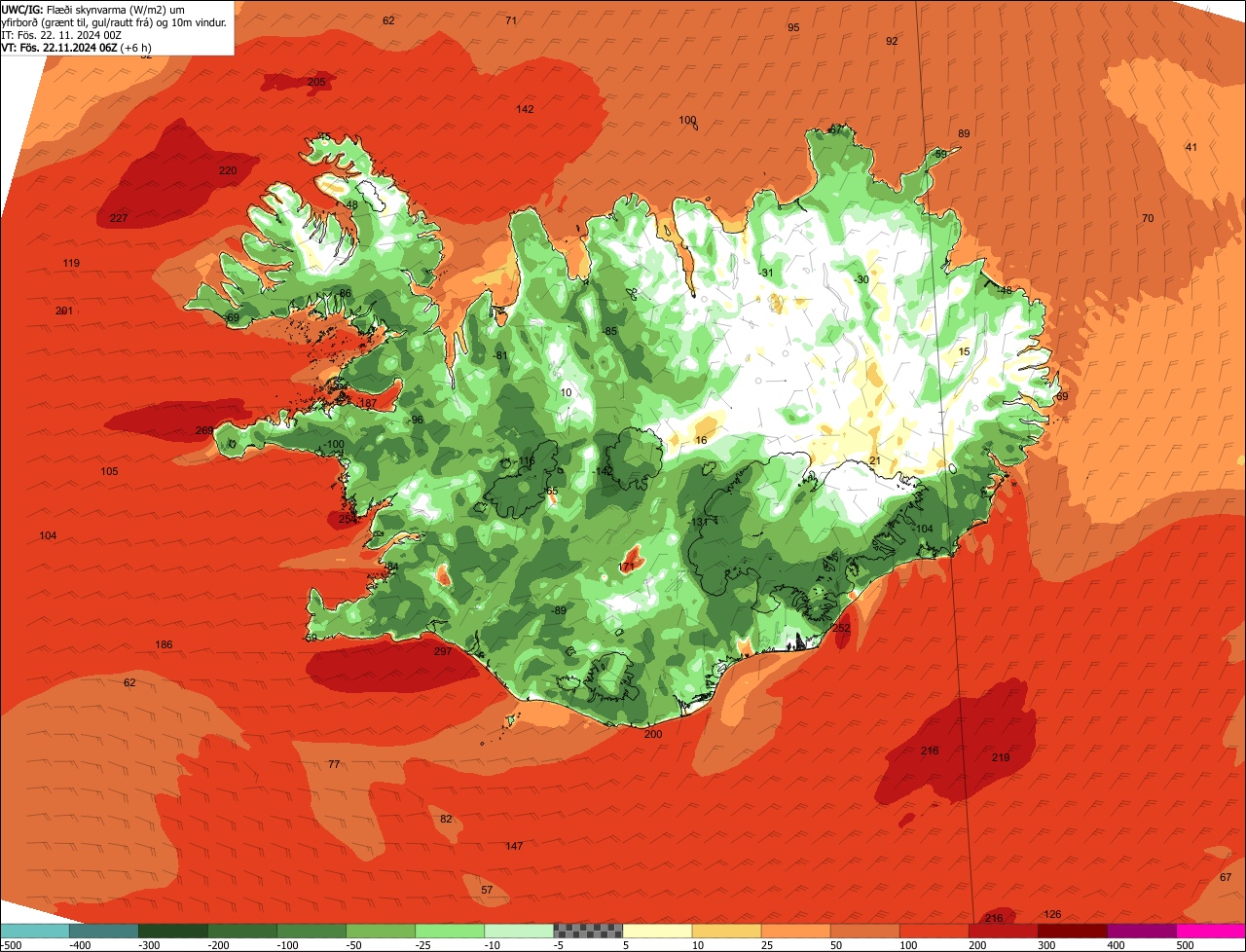Click the map value "119"

point(71,263)
